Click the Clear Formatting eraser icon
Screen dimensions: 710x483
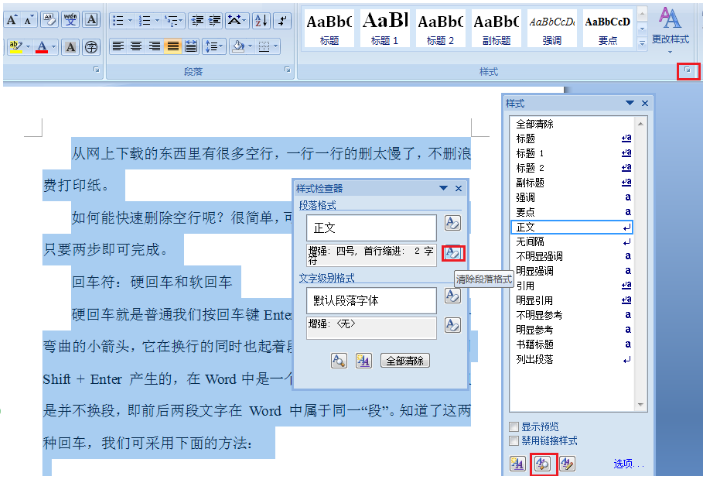(49, 20)
